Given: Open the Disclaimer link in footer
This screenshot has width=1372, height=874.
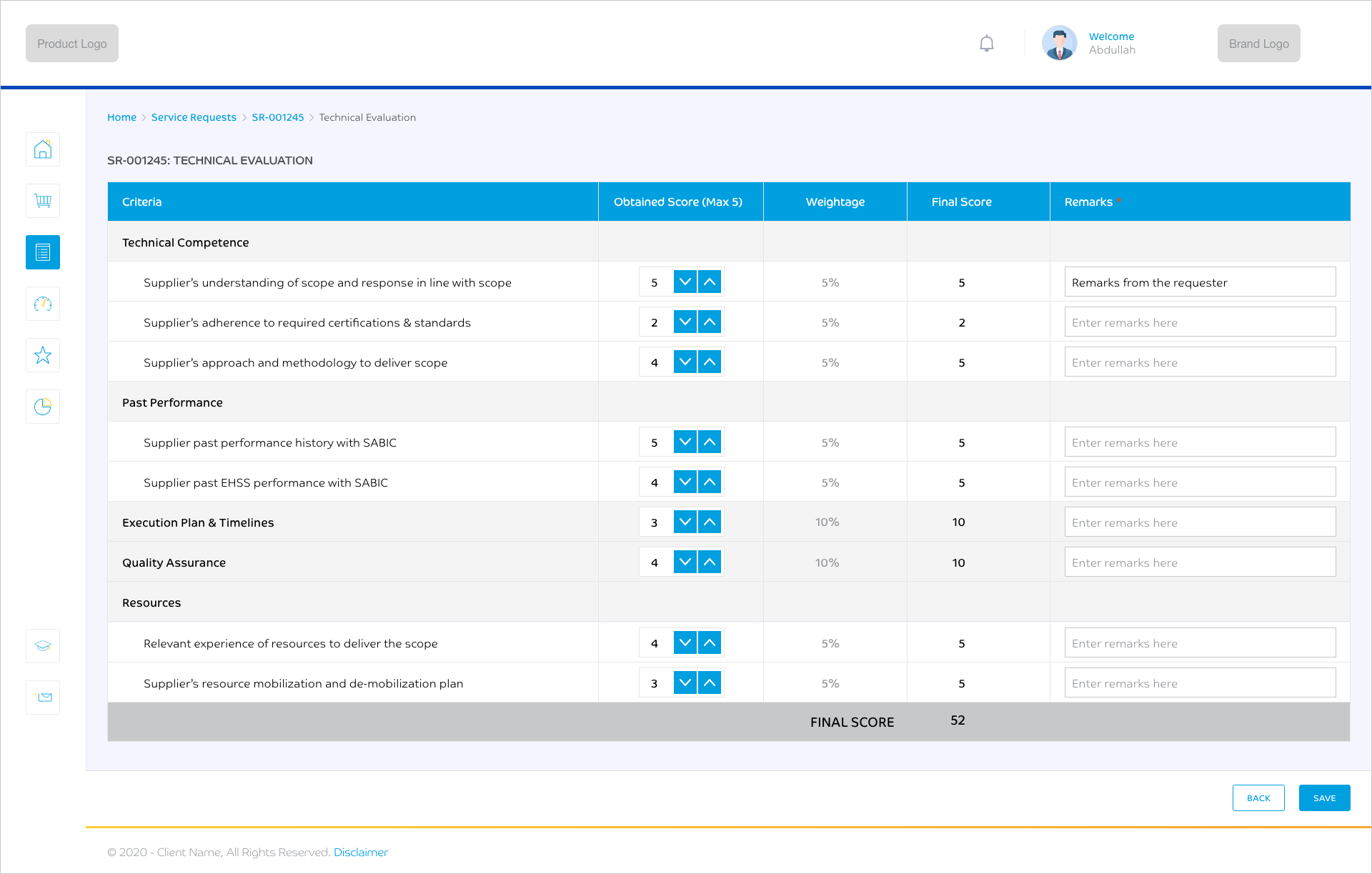Looking at the screenshot, I should tap(360, 852).
